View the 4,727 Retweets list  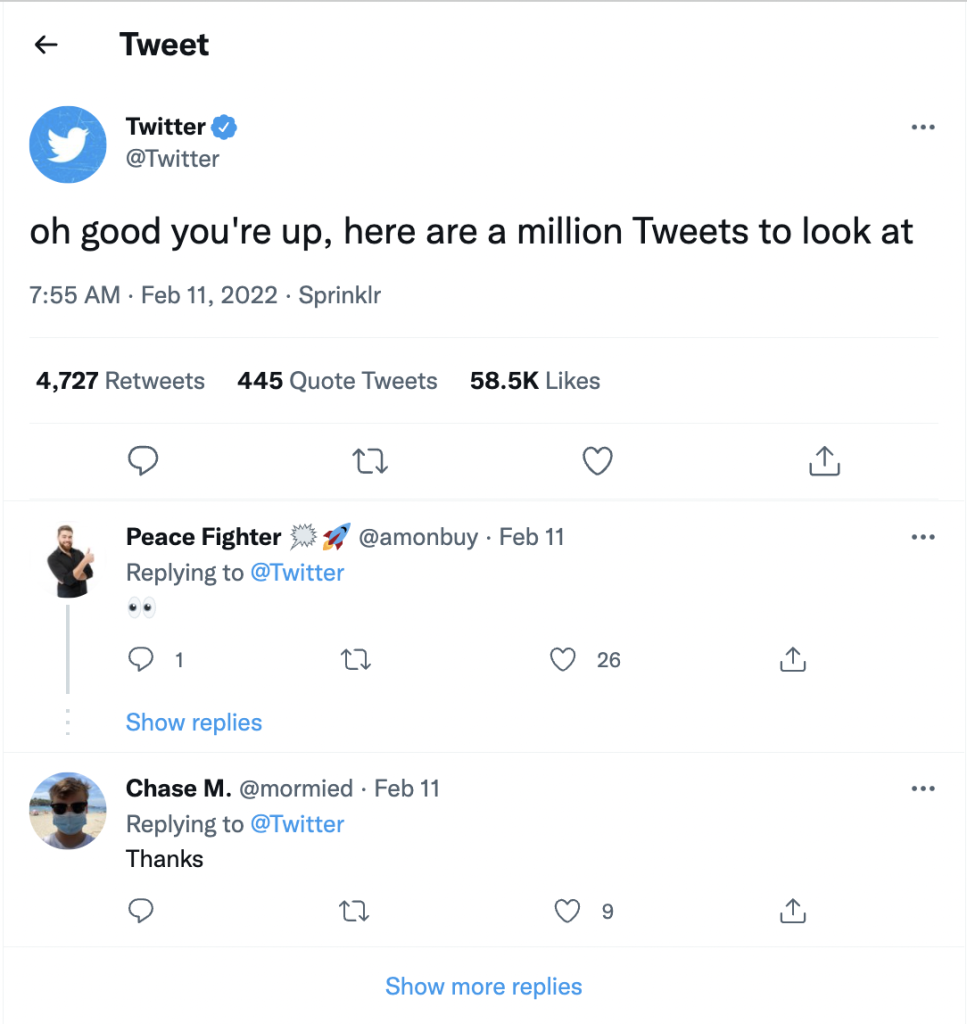coord(120,381)
